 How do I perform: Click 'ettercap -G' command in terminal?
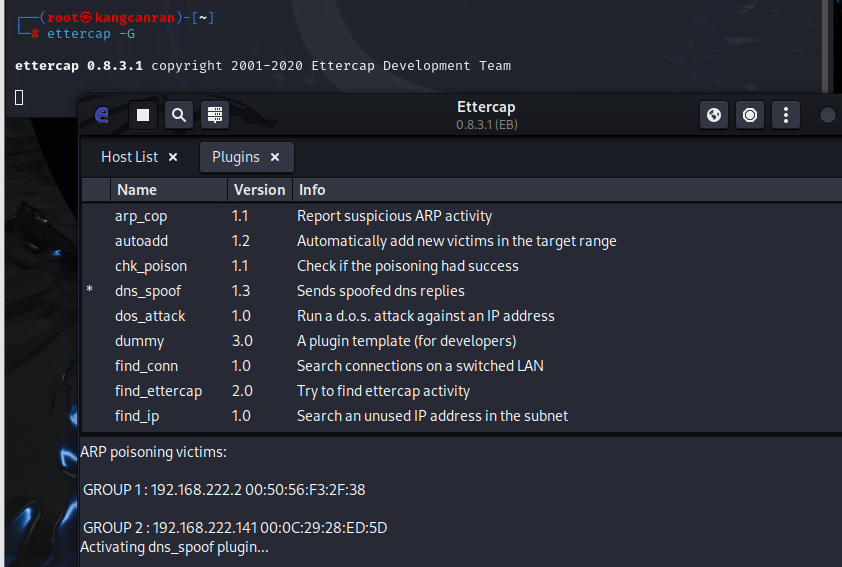point(91,34)
